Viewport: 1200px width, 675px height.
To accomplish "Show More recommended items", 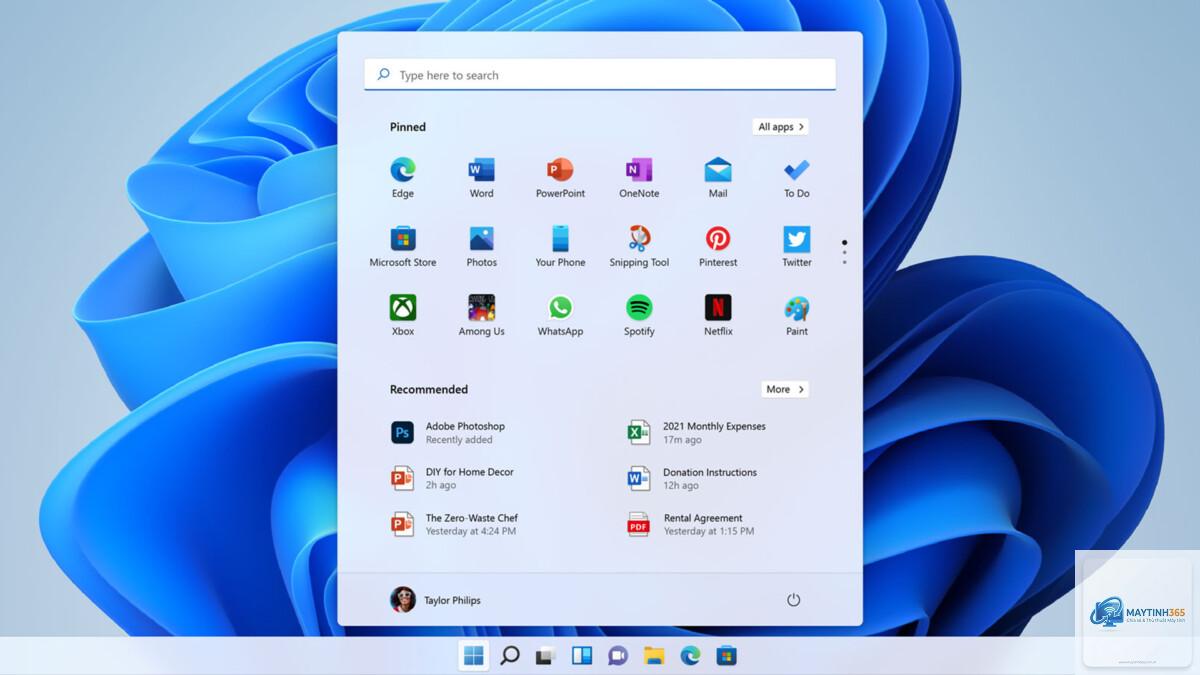I will pyautogui.click(x=784, y=389).
